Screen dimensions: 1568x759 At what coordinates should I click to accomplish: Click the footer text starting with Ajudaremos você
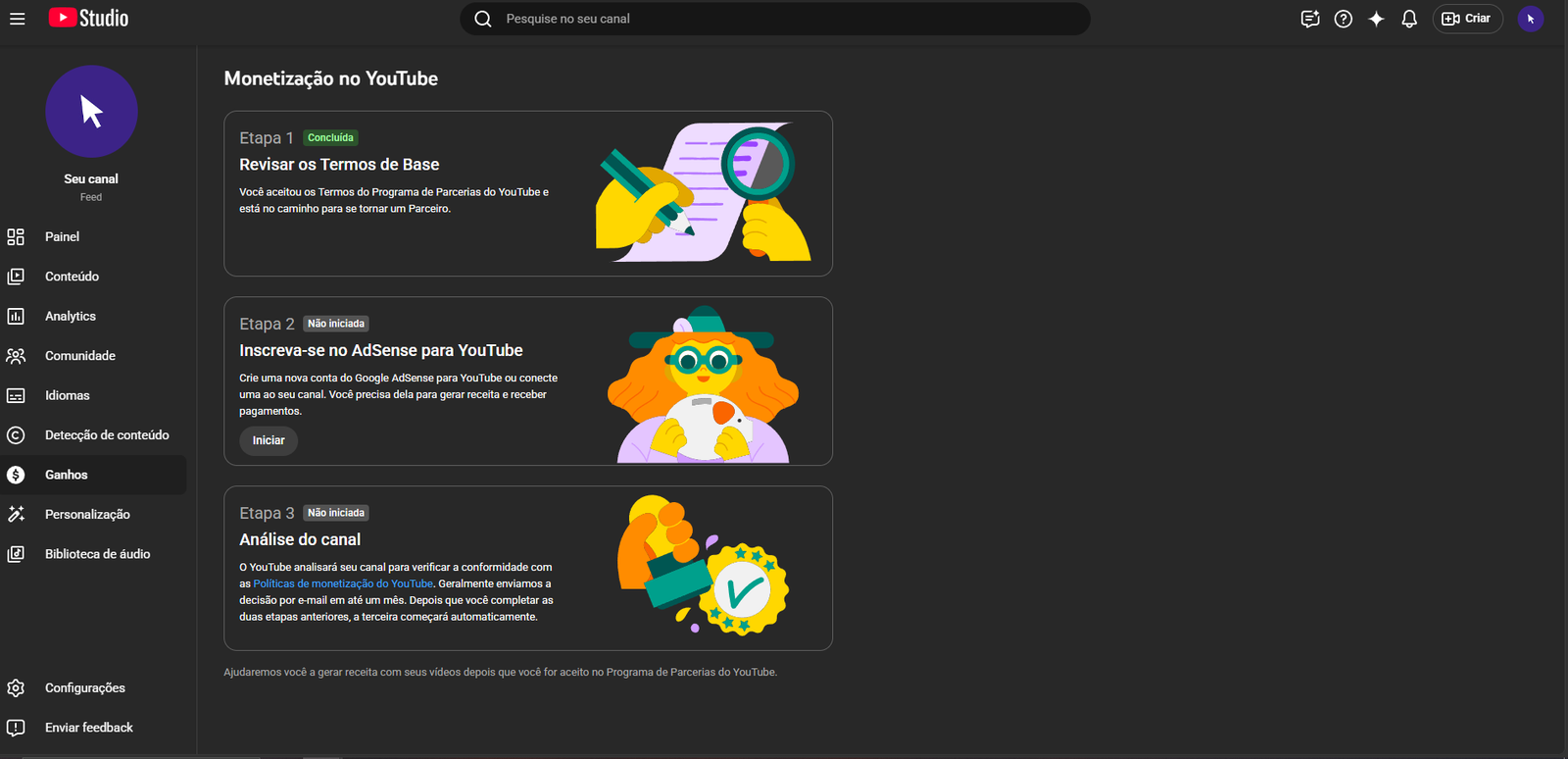501,672
